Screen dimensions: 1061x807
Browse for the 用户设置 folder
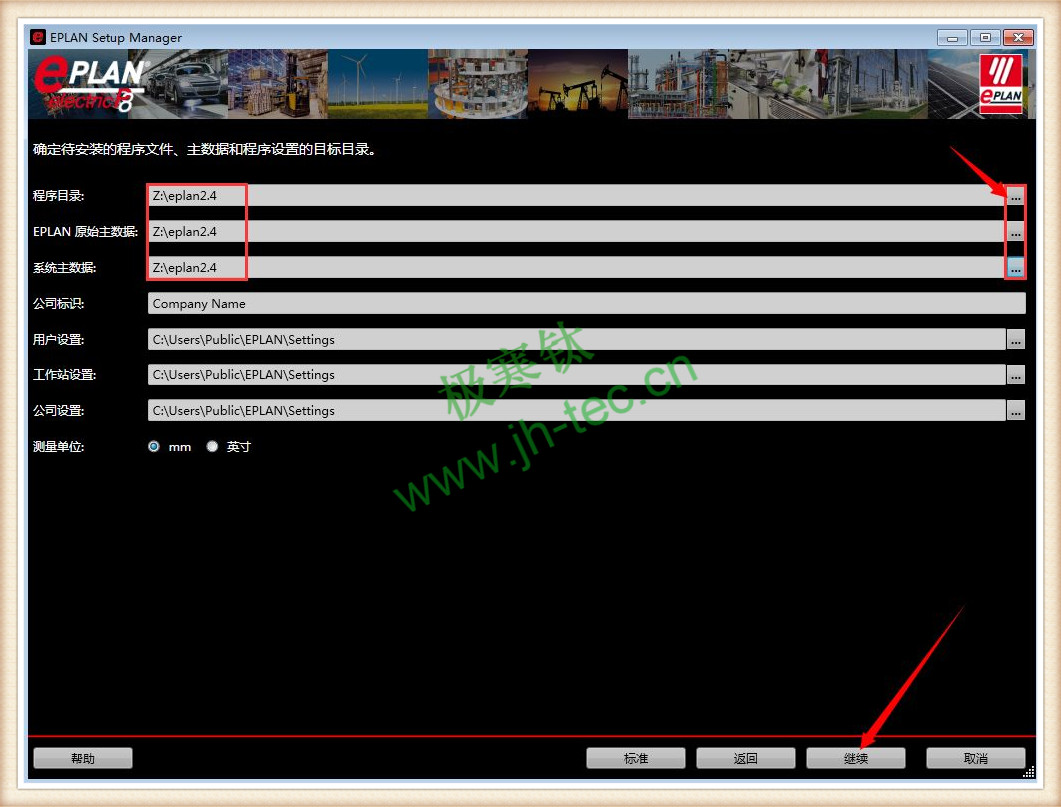1015,340
